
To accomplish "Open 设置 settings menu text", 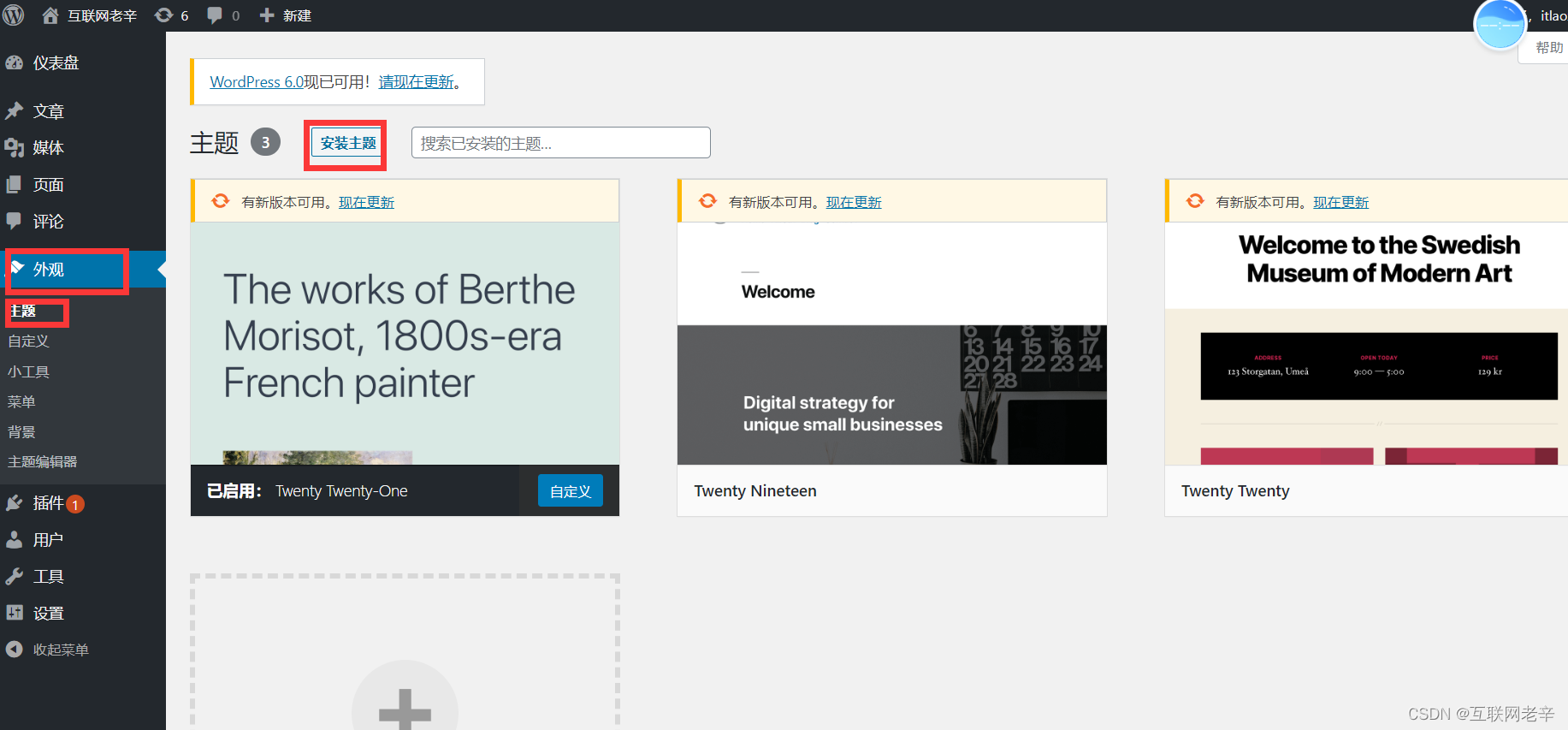I will (48, 614).
